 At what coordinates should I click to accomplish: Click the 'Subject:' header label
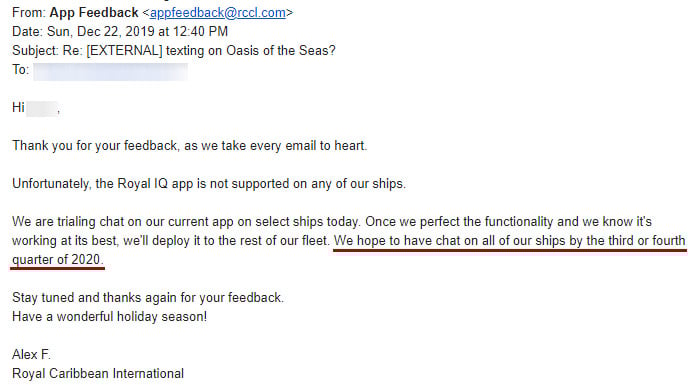click(x=35, y=51)
